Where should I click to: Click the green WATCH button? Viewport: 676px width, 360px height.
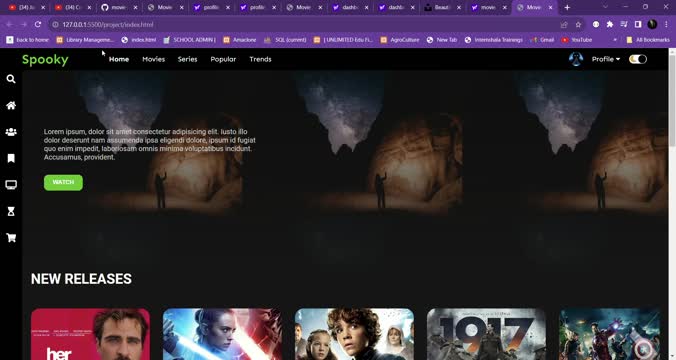[63, 182]
